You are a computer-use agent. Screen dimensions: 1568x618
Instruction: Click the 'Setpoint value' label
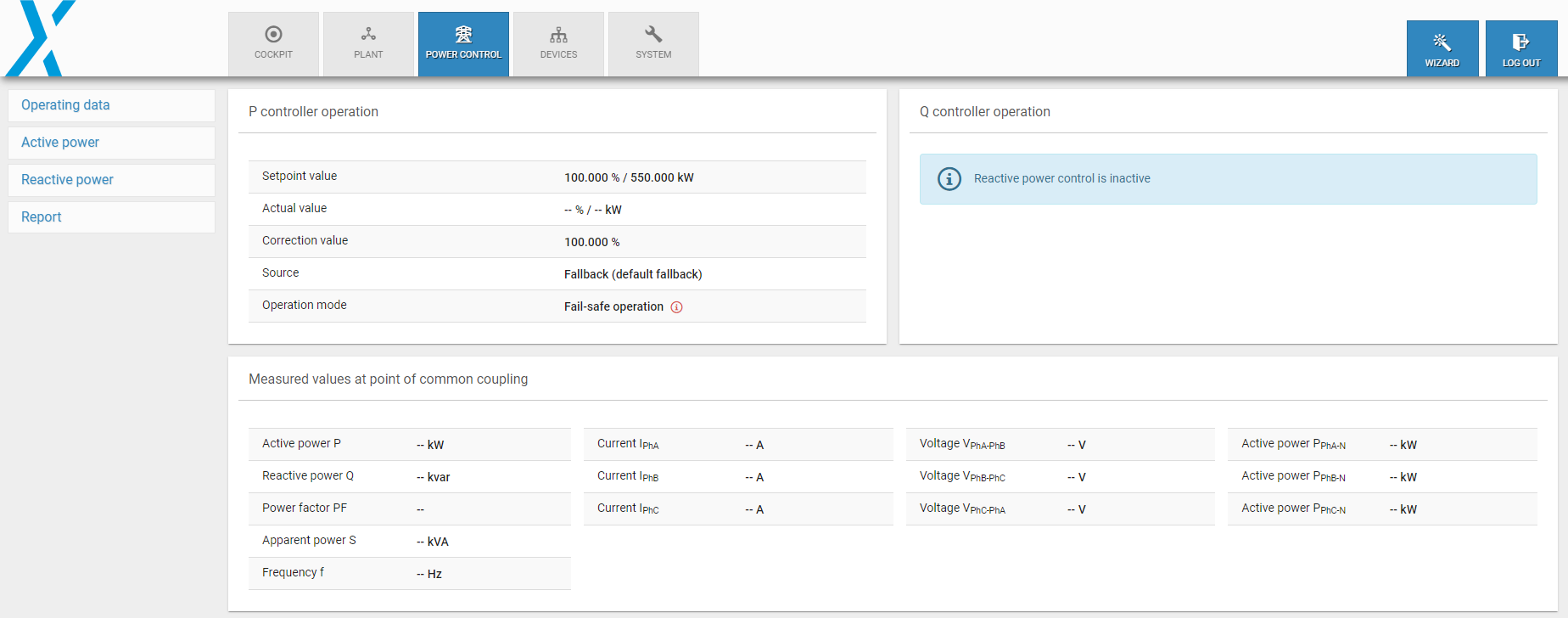(300, 176)
